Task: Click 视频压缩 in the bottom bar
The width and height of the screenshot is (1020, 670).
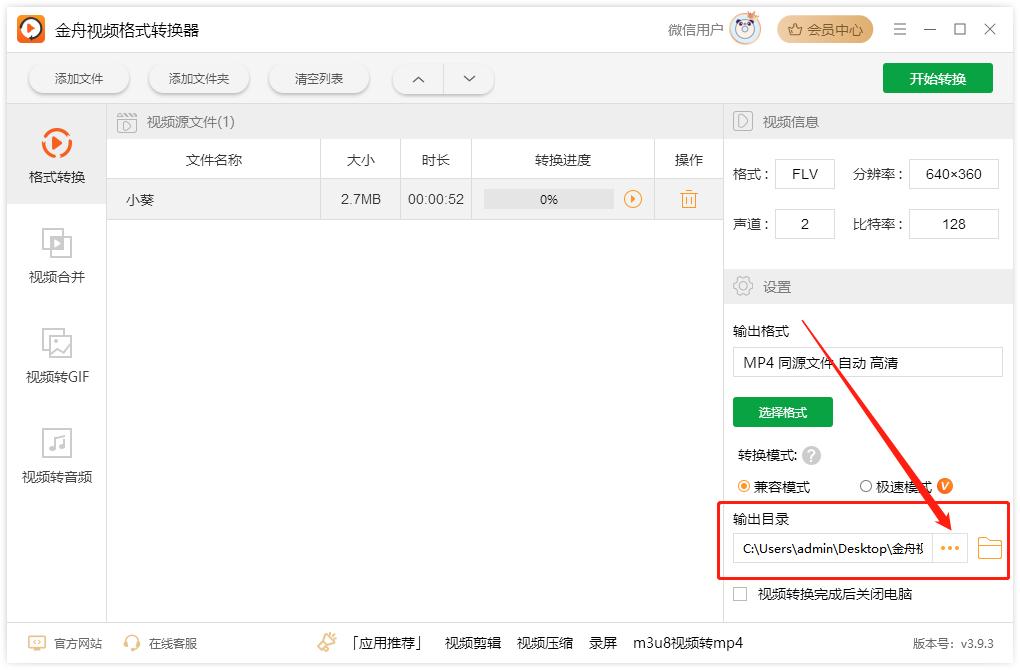Action: point(544,643)
